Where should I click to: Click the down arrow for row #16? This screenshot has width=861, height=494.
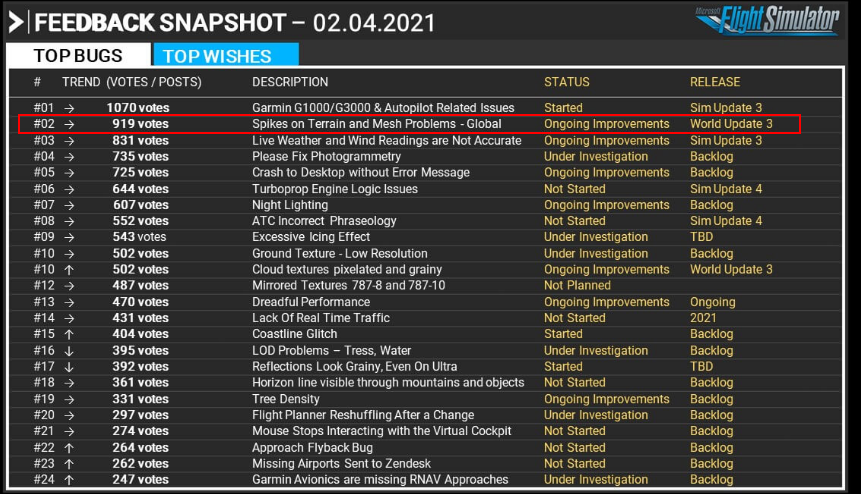(x=69, y=351)
